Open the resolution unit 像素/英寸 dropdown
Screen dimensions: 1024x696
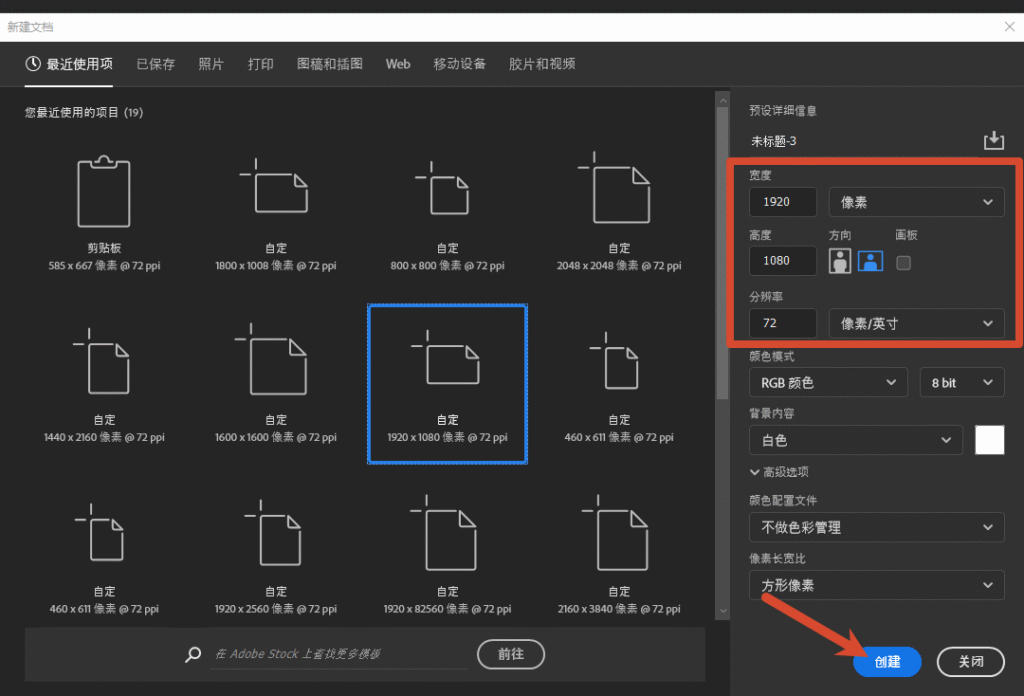(916, 323)
